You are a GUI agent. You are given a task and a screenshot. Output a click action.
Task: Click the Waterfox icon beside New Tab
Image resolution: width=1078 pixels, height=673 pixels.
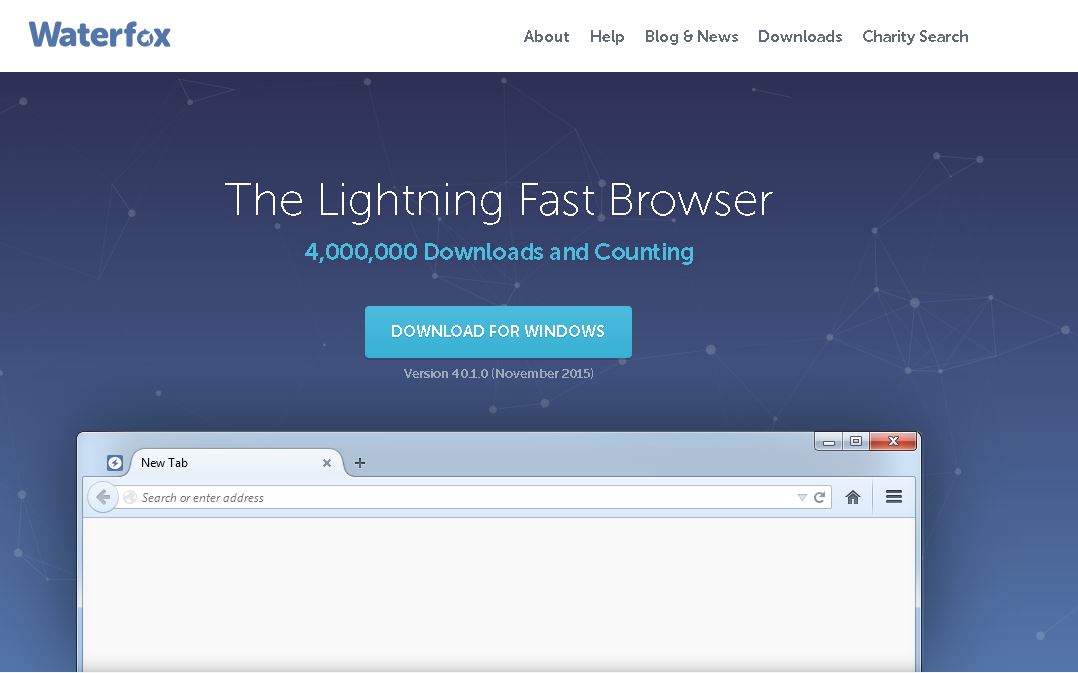(x=115, y=463)
